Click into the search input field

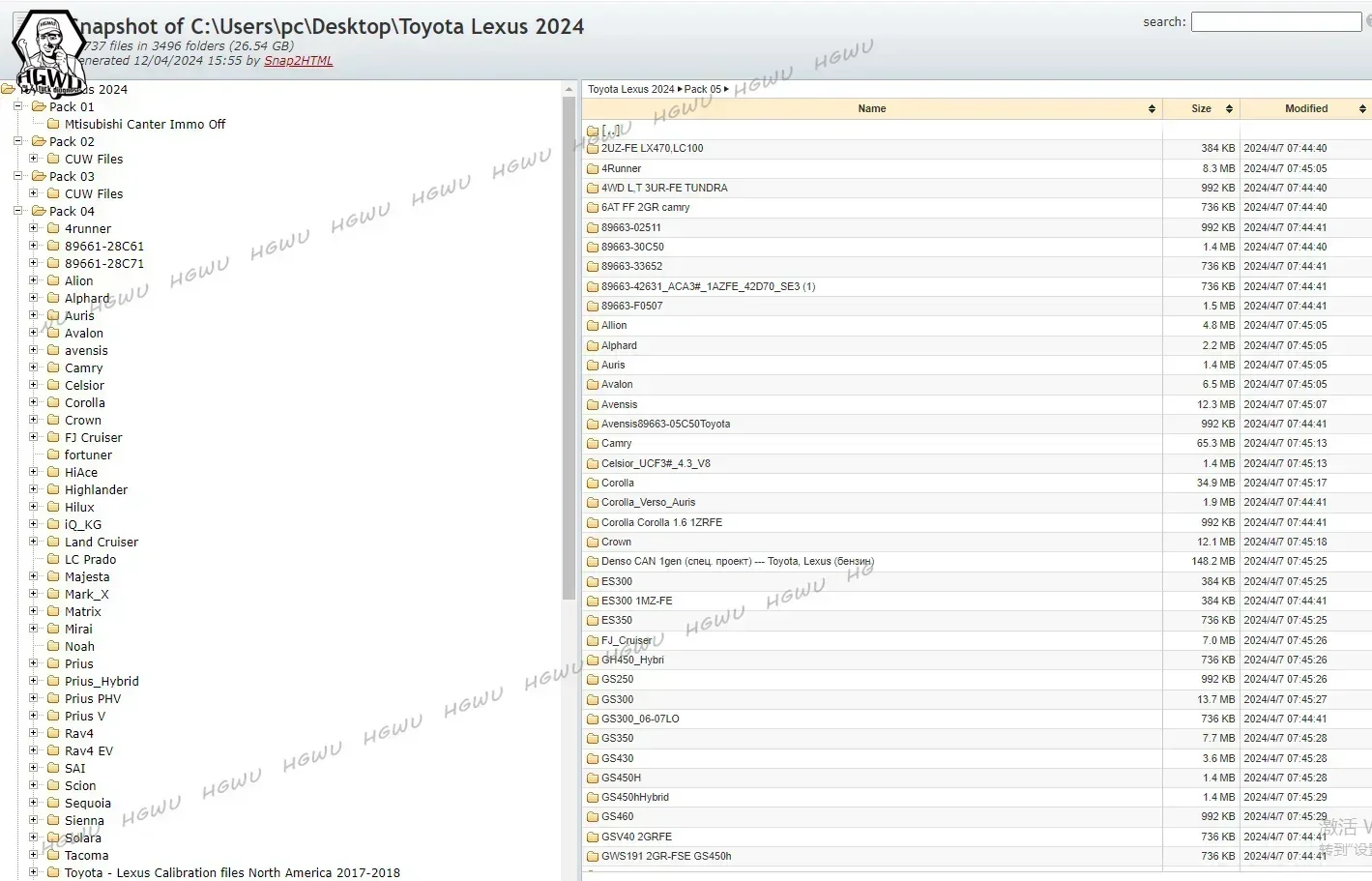point(1275,21)
